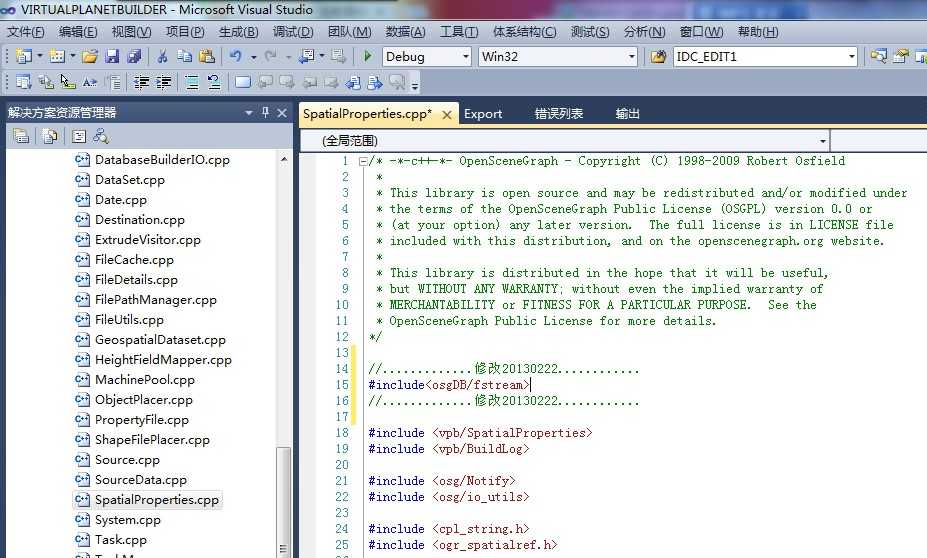
Task: Open the Solution Explorer Properties icon
Action: [x=21, y=137]
